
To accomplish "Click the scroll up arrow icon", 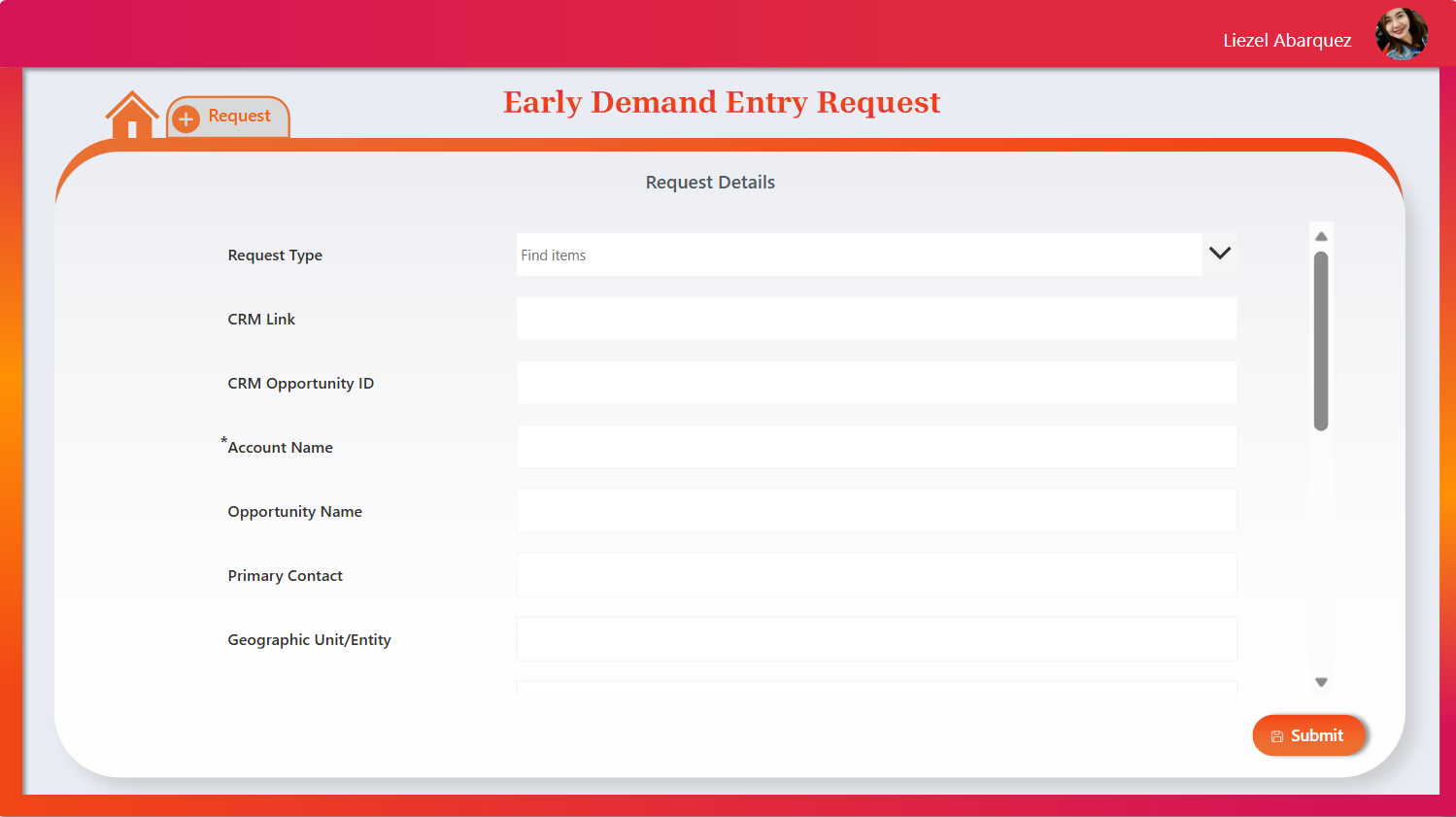I will [1321, 237].
